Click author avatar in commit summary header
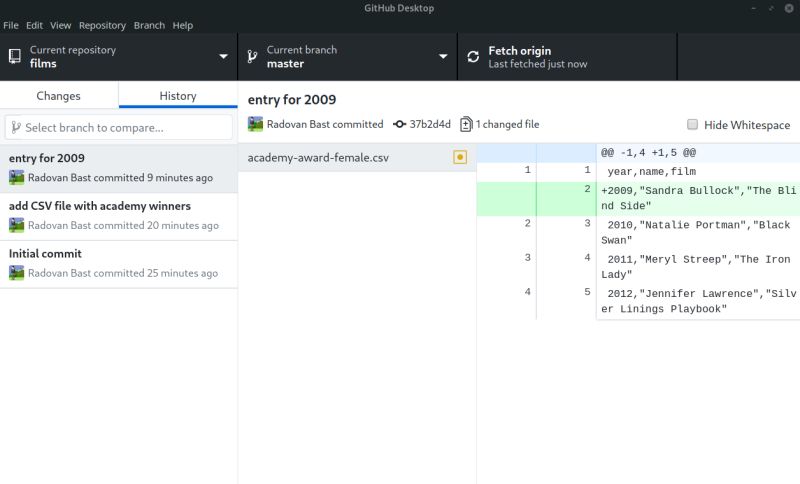The width and height of the screenshot is (800, 484). click(255, 124)
